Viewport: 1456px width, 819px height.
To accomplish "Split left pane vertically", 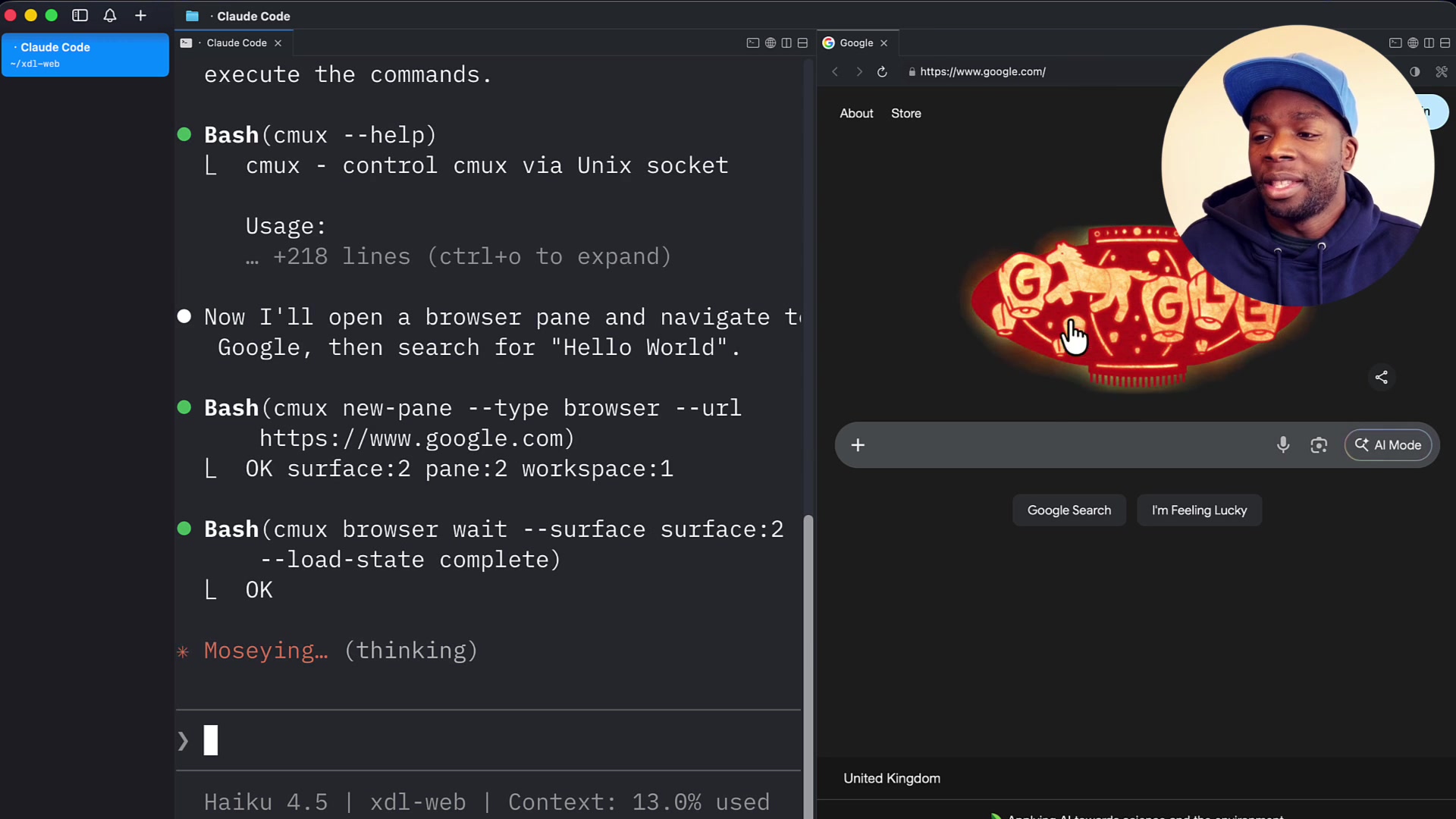I will 786,43.
